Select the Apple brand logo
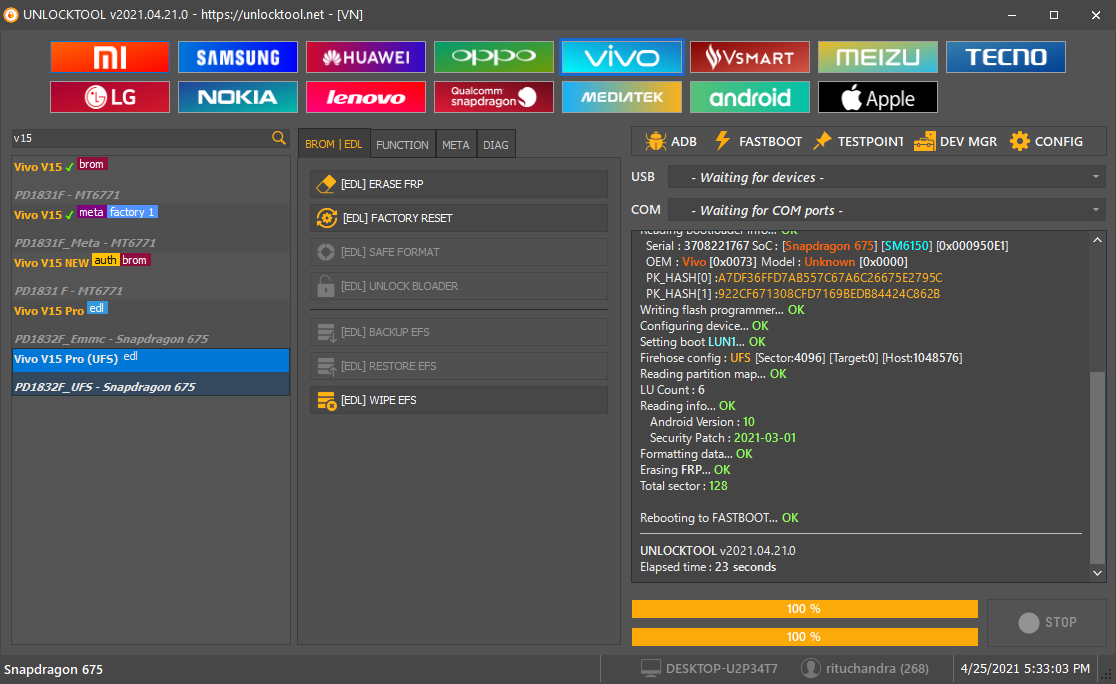Image resolution: width=1116 pixels, height=684 pixels. pyautogui.click(x=878, y=97)
